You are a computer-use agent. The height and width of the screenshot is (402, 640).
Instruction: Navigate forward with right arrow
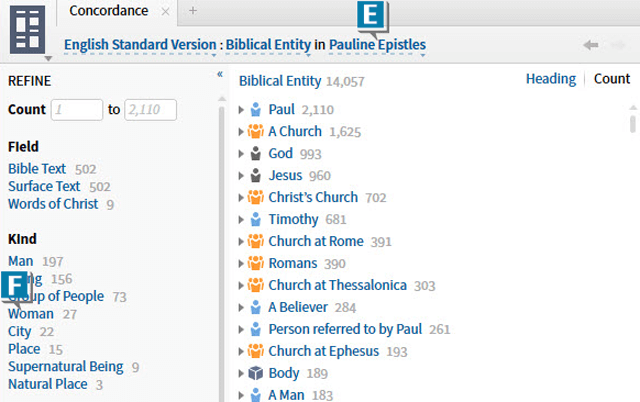[x=620, y=45]
